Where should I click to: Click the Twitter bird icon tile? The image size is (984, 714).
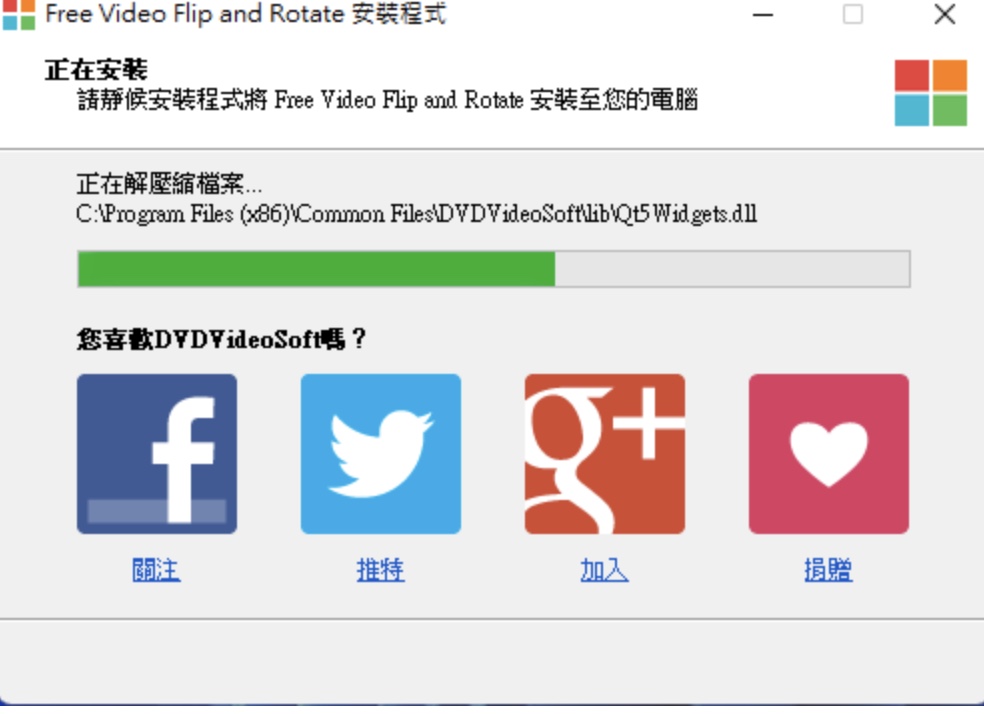point(381,454)
